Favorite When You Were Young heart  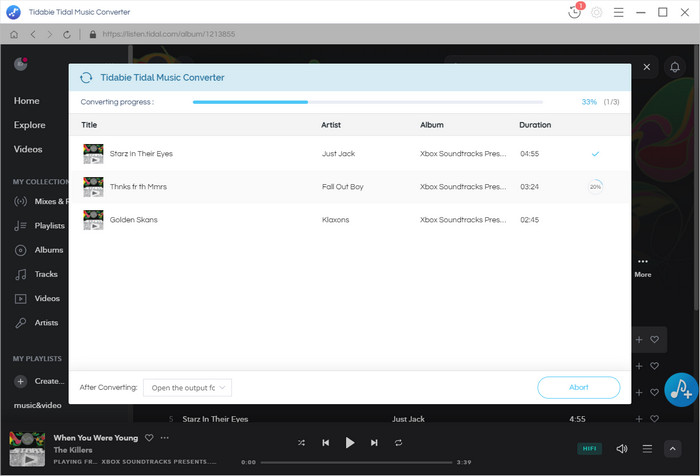tap(149, 438)
